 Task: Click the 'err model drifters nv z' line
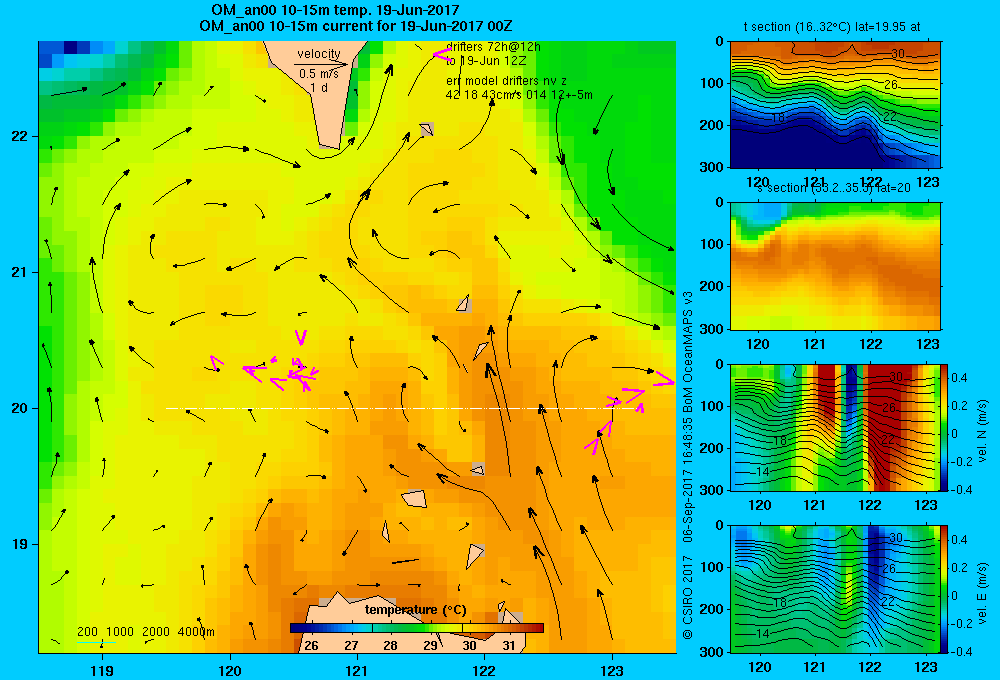point(506,81)
